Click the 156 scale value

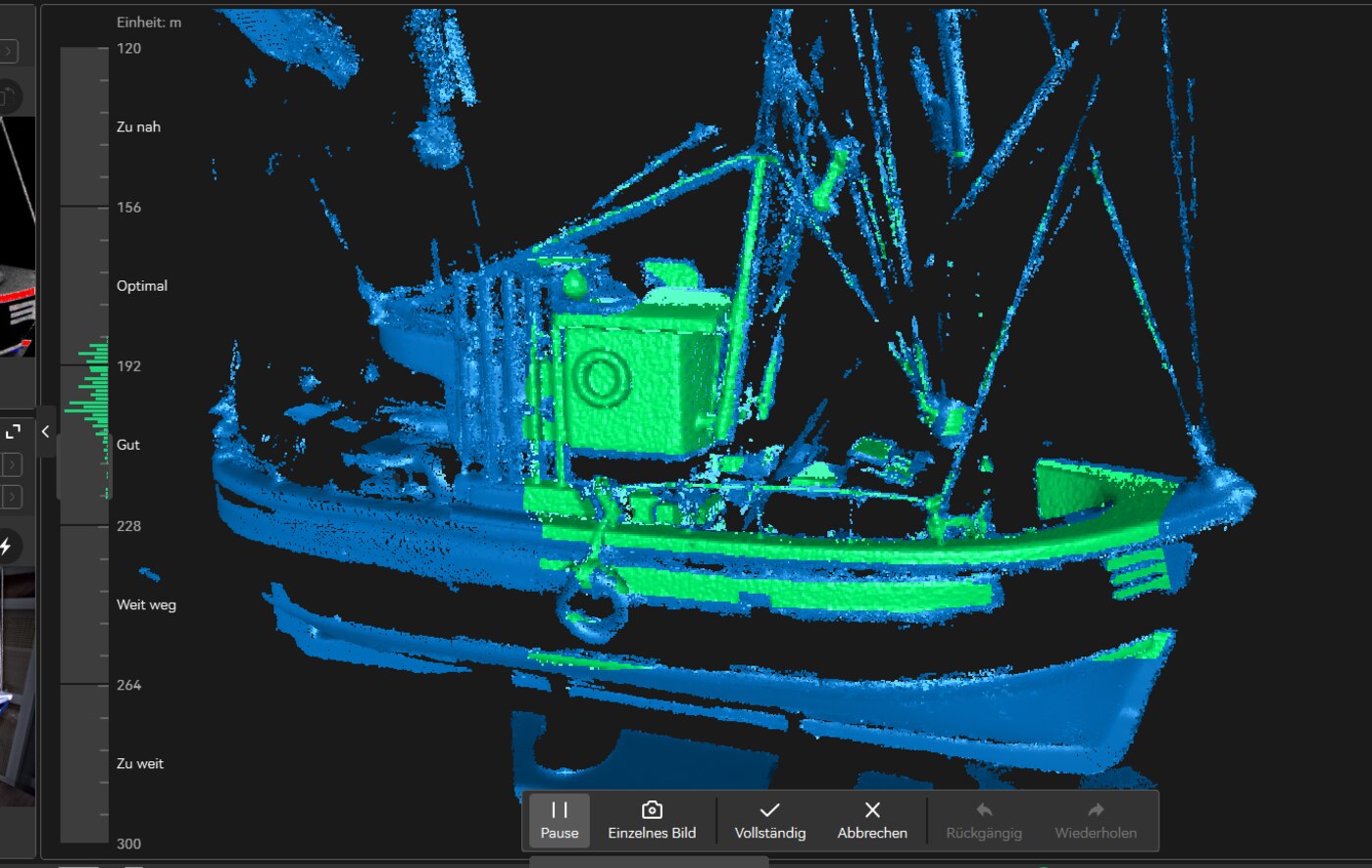pyautogui.click(x=128, y=207)
